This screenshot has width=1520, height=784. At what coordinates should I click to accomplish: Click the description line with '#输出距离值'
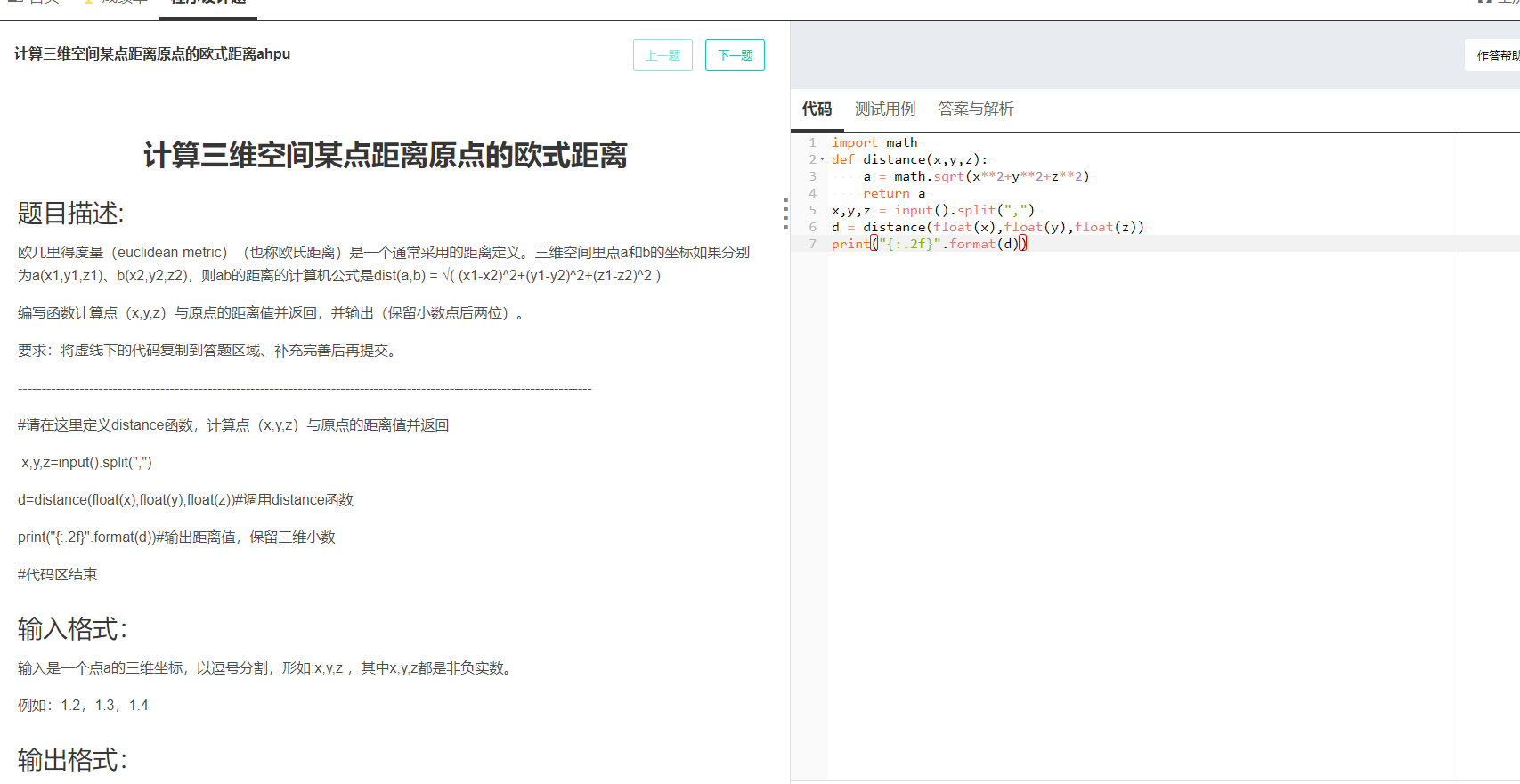176,537
